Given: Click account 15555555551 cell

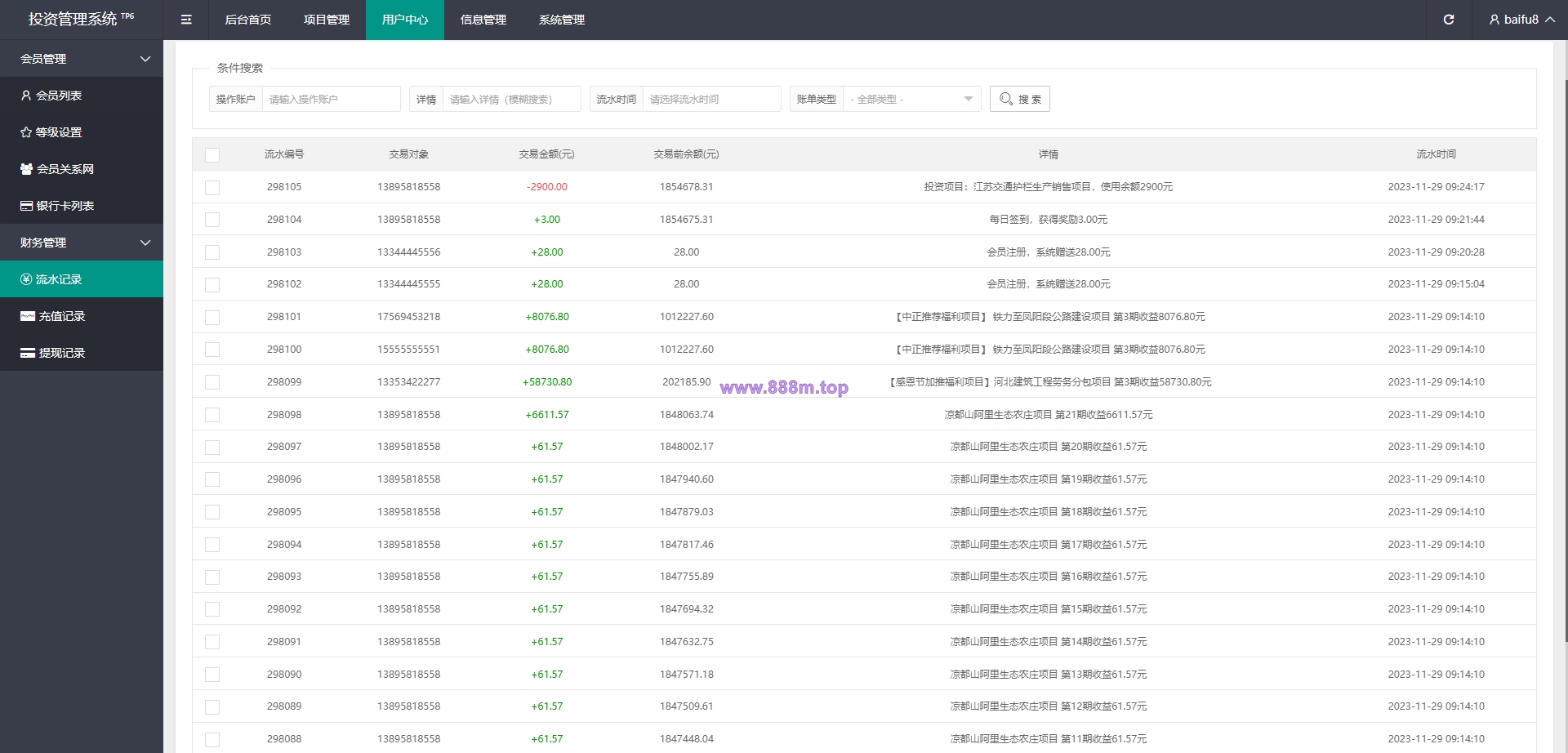Looking at the screenshot, I should [x=408, y=350].
